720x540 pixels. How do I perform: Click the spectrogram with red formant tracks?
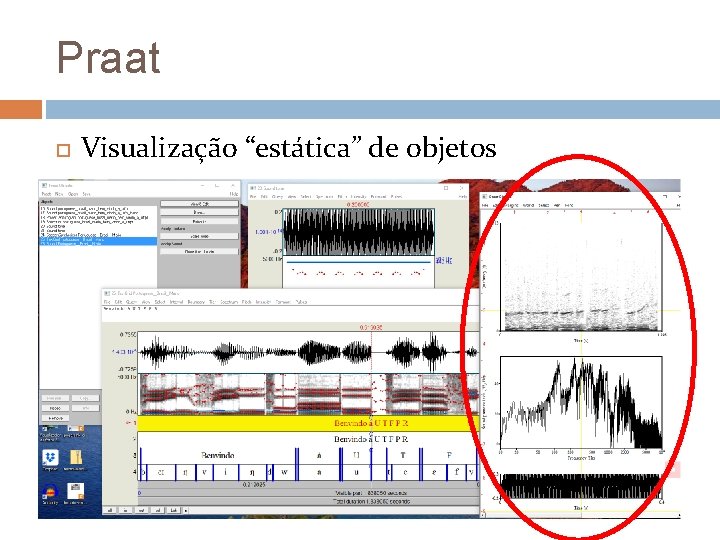click(308, 394)
